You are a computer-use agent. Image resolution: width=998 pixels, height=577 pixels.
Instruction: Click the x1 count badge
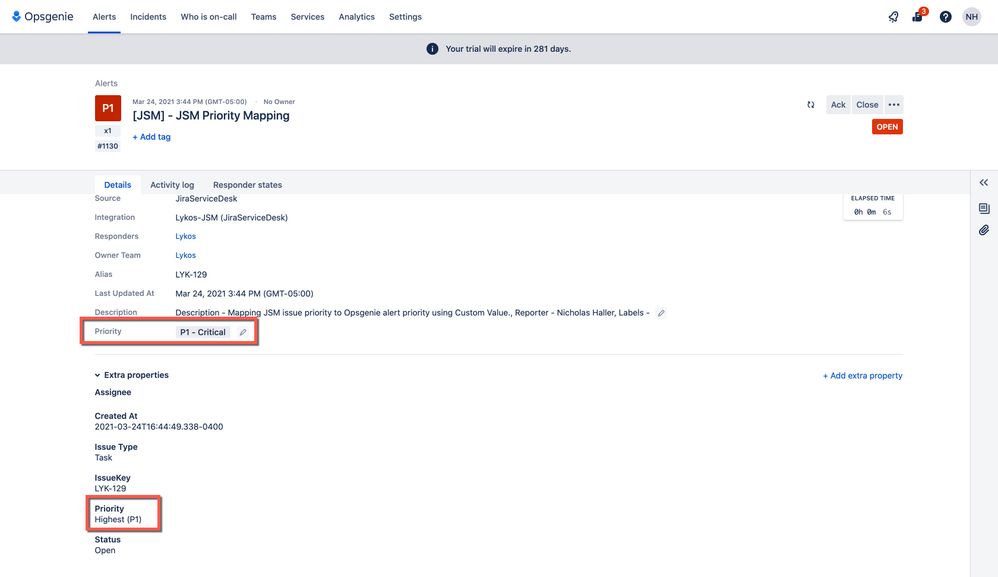pos(108,131)
